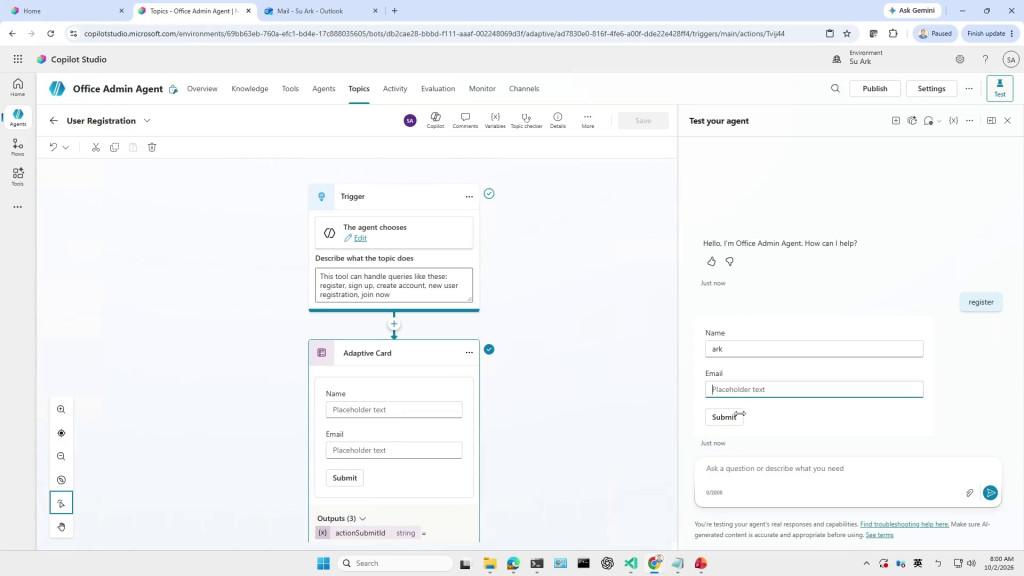Image resolution: width=1024 pixels, height=576 pixels.
Task: Give thumbs down to agent greeting
Action: click(x=729, y=262)
